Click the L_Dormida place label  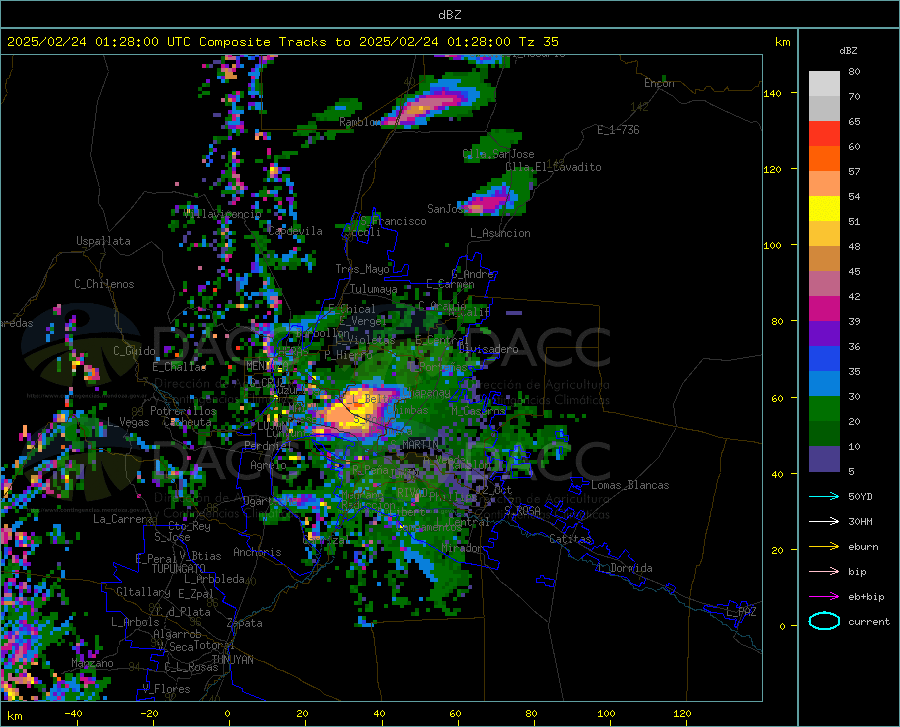point(624,568)
